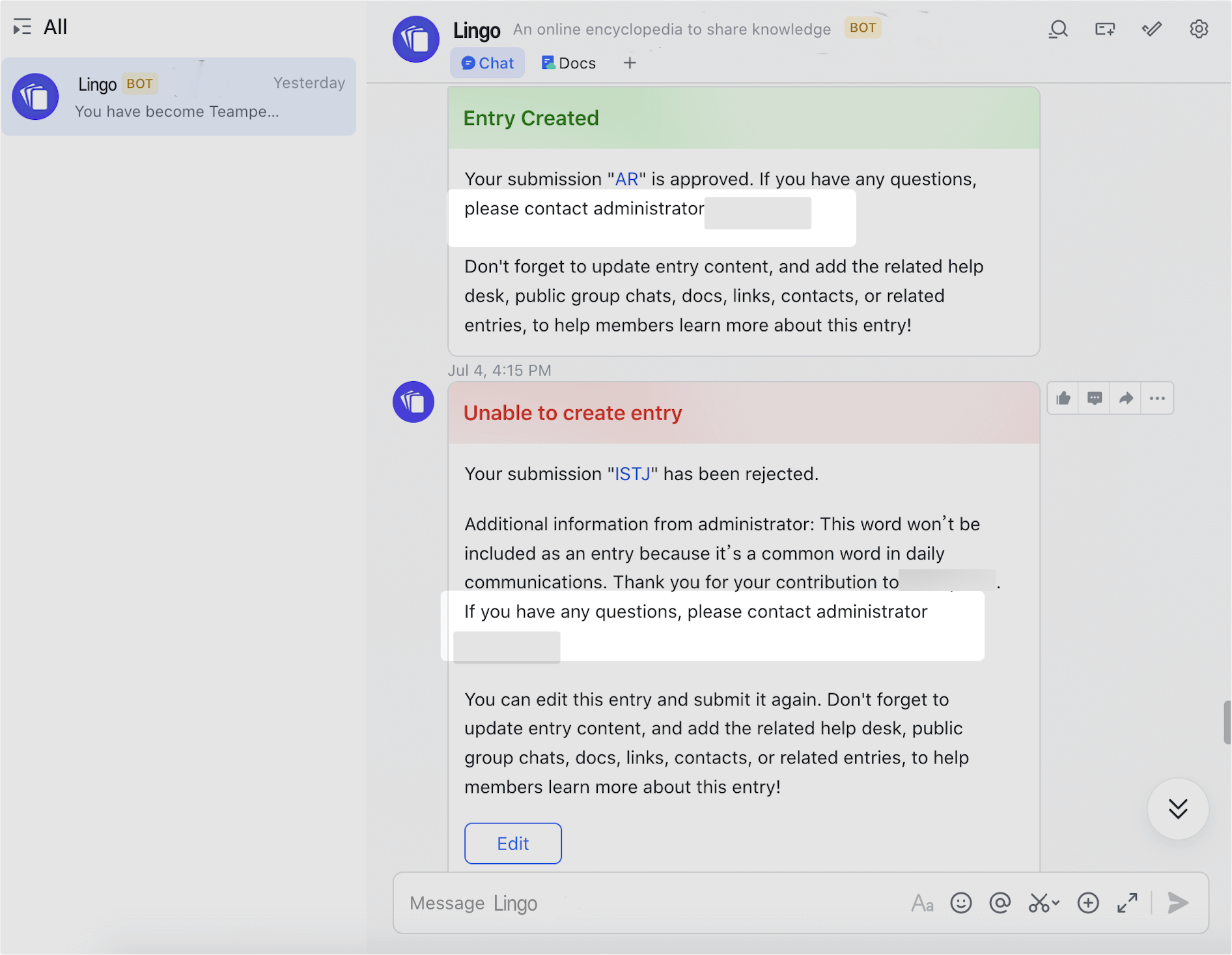Click the "Unable to create entry" heading
The height and width of the screenshot is (955, 1232).
[x=572, y=413]
